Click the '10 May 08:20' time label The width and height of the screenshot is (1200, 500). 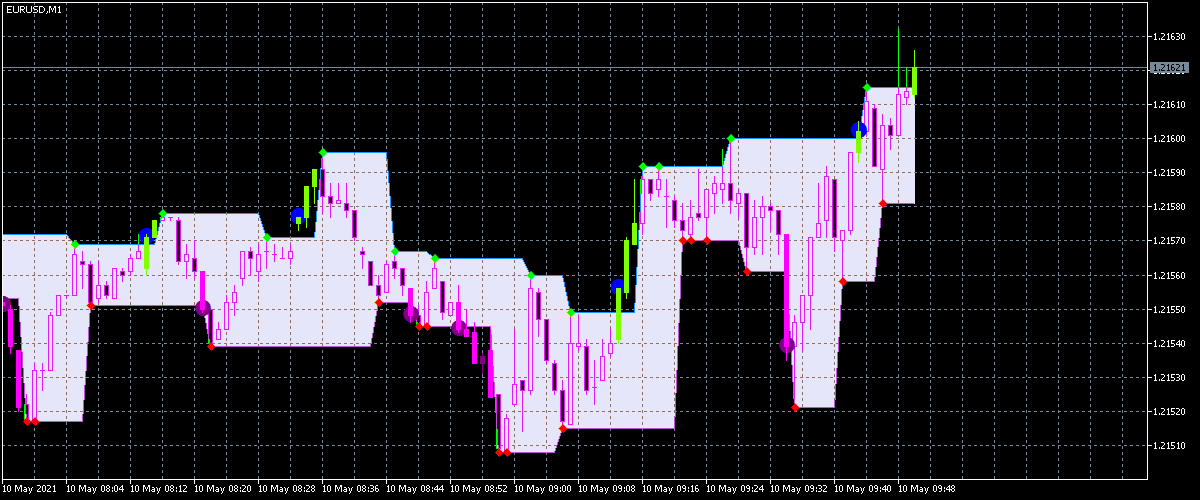tap(223, 490)
